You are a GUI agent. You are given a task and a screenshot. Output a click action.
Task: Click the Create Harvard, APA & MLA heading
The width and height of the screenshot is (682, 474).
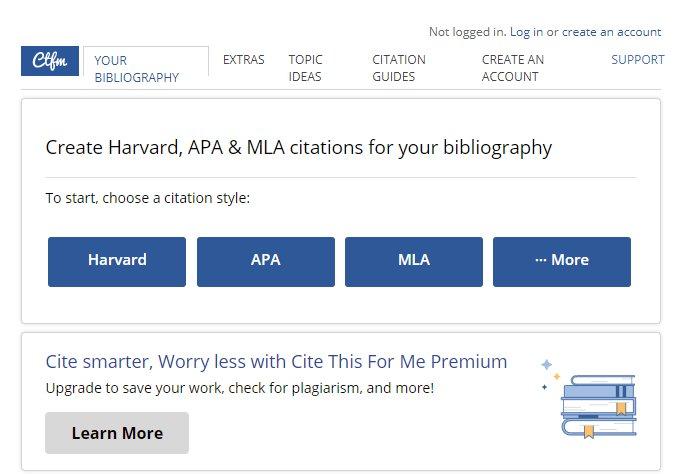pos(299,148)
